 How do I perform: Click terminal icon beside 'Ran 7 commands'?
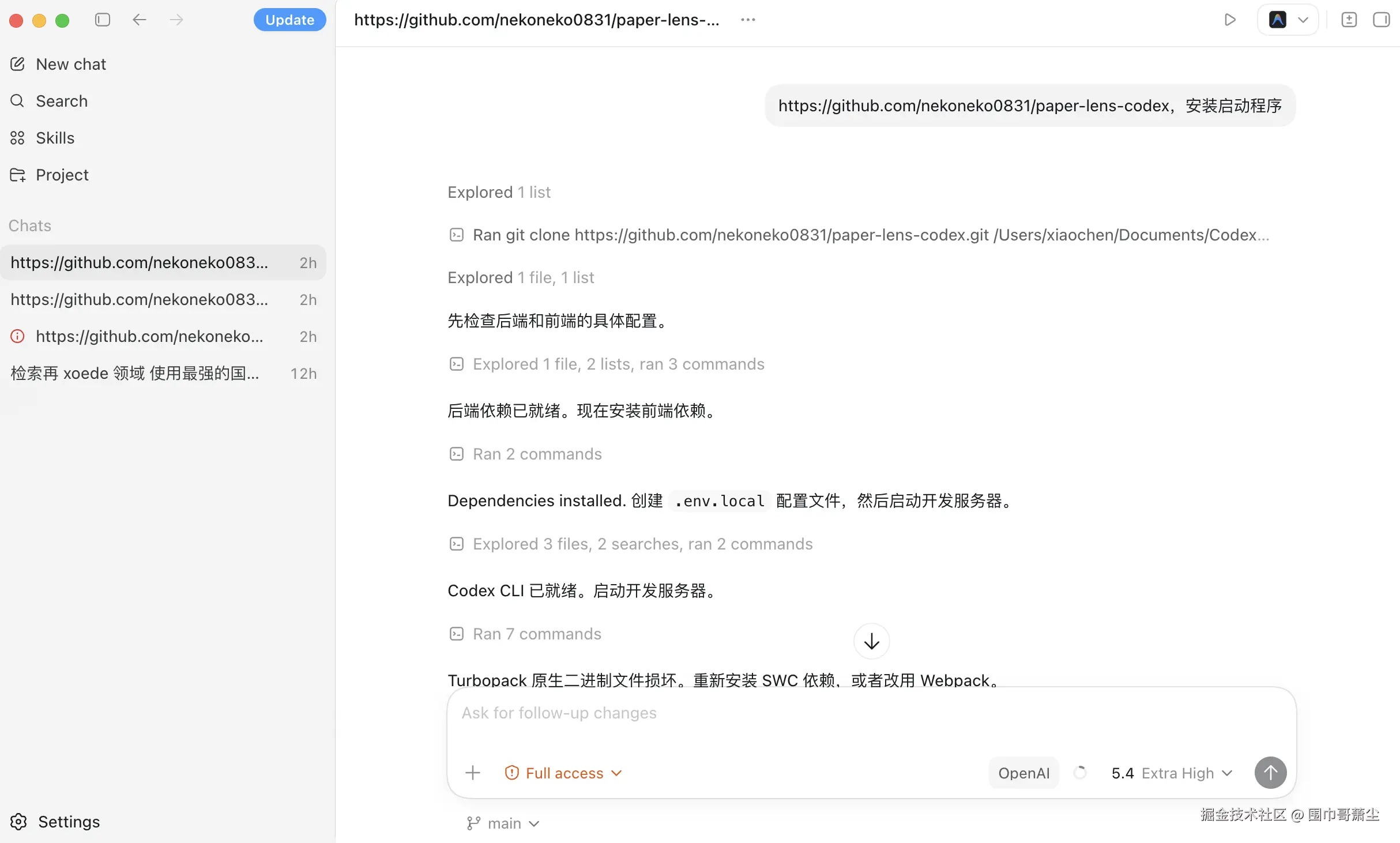pyautogui.click(x=457, y=634)
